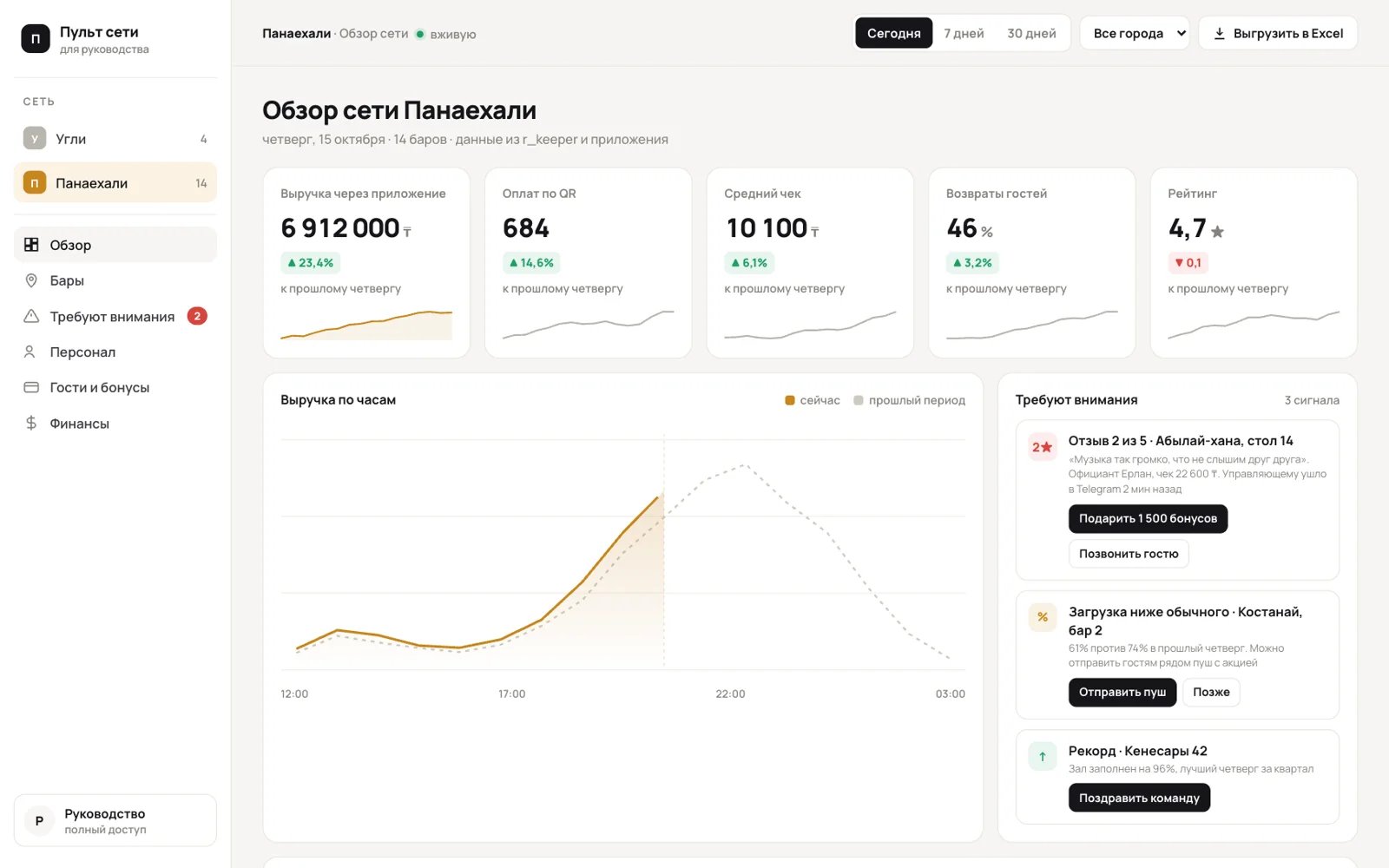Click the star icon beside rating 4,7
1389x868 pixels.
click(x=1217, y=232)
